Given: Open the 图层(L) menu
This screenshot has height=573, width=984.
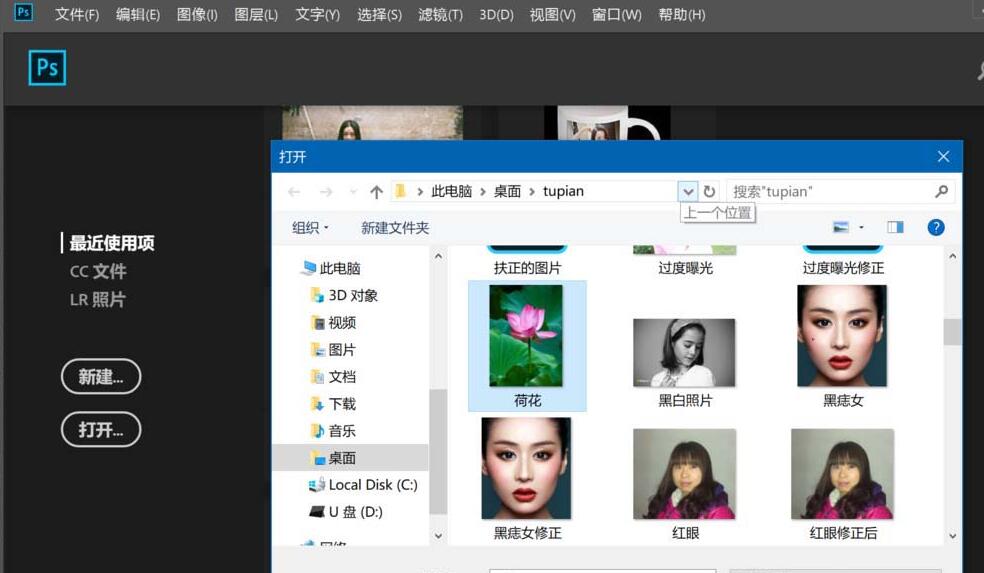Looking at the screenshot, I should tap(256, 14).
